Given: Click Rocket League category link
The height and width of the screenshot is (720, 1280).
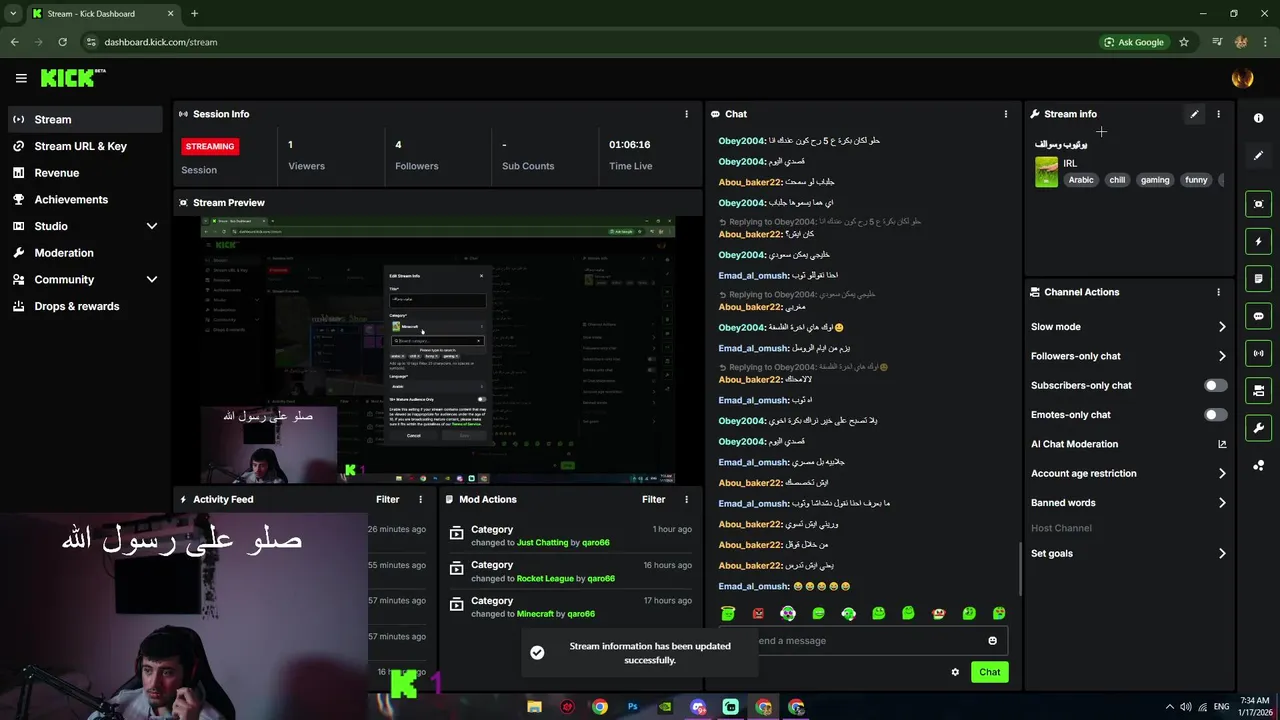Looking at the screenshot, I should 545,578.
